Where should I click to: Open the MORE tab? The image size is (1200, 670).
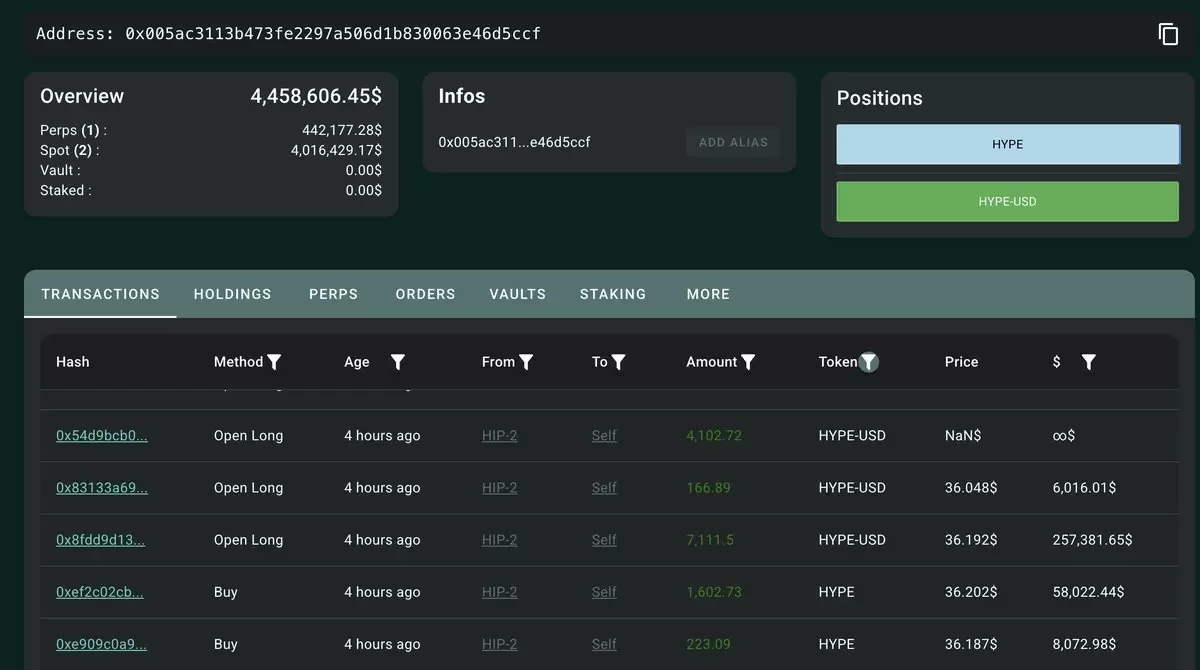click(708, 294)
